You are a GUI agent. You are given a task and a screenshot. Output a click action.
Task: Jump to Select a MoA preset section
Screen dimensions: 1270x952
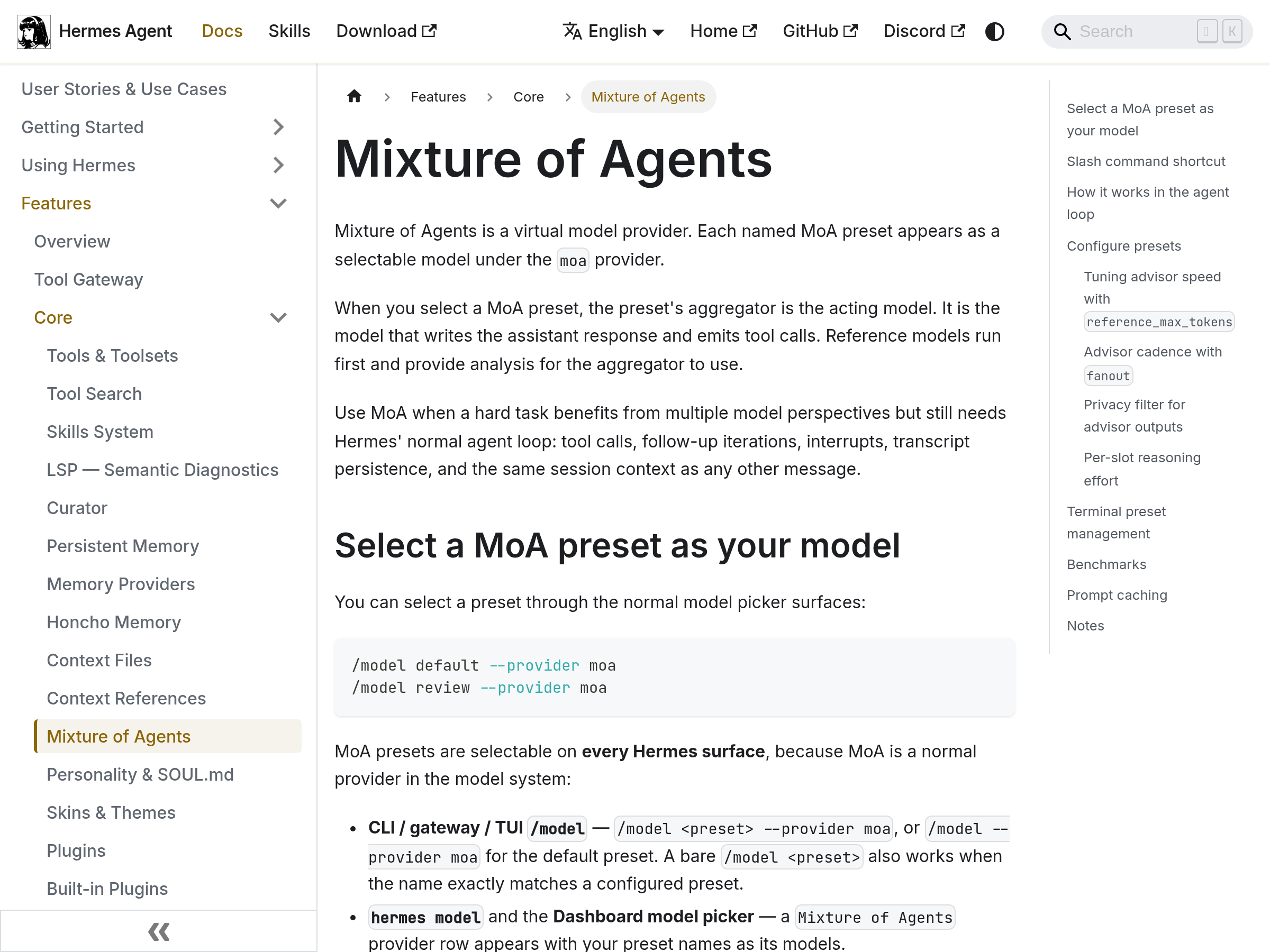coord(1140,120)
